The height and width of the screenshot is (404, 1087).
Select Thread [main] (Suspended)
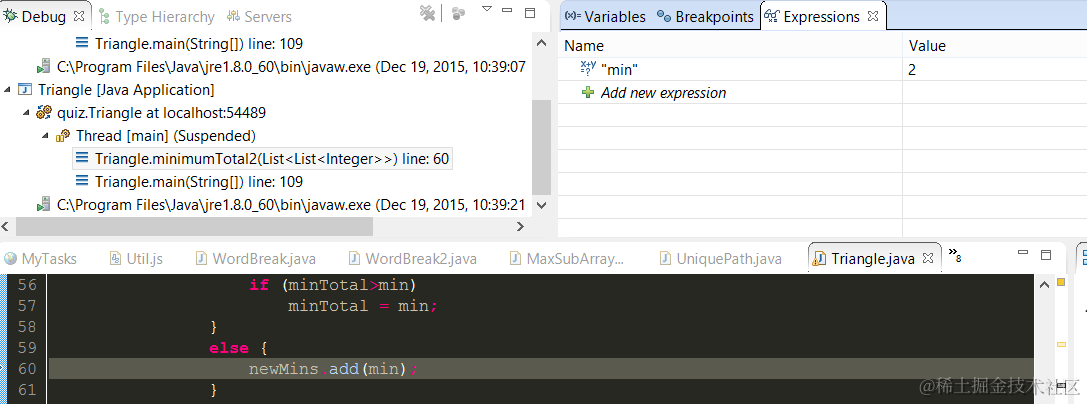click(166, 136)
